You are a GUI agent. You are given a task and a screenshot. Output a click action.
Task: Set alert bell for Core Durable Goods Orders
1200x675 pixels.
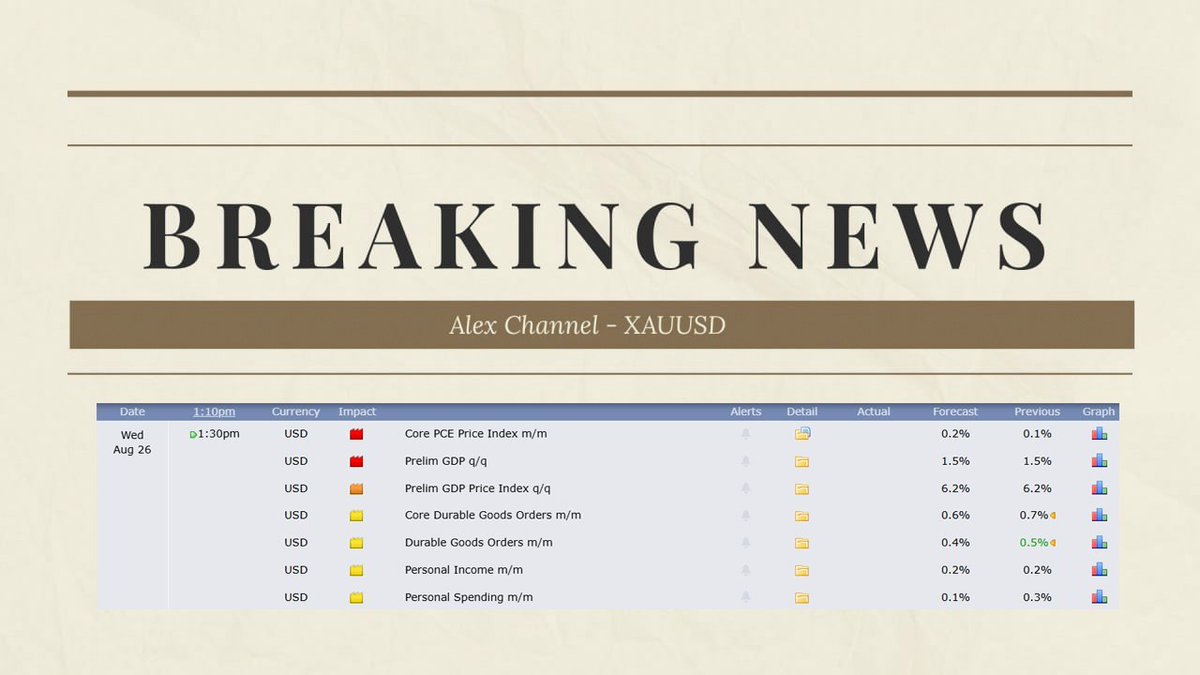click(746, 515)
